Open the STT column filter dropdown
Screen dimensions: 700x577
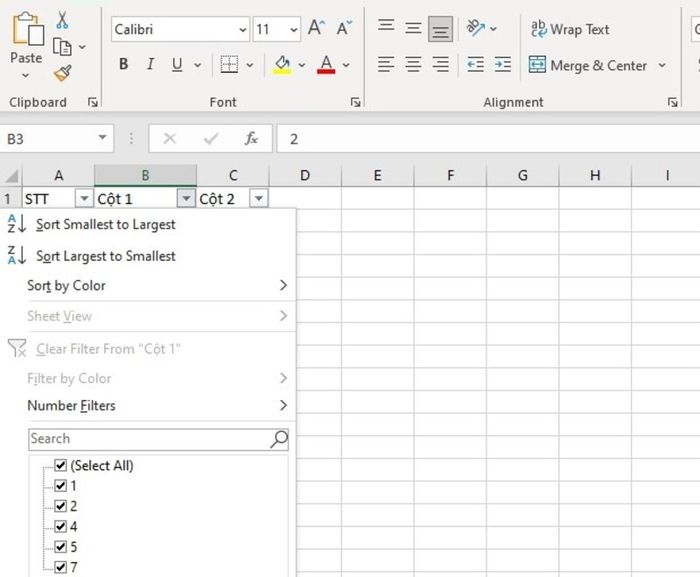coord(84,198)
